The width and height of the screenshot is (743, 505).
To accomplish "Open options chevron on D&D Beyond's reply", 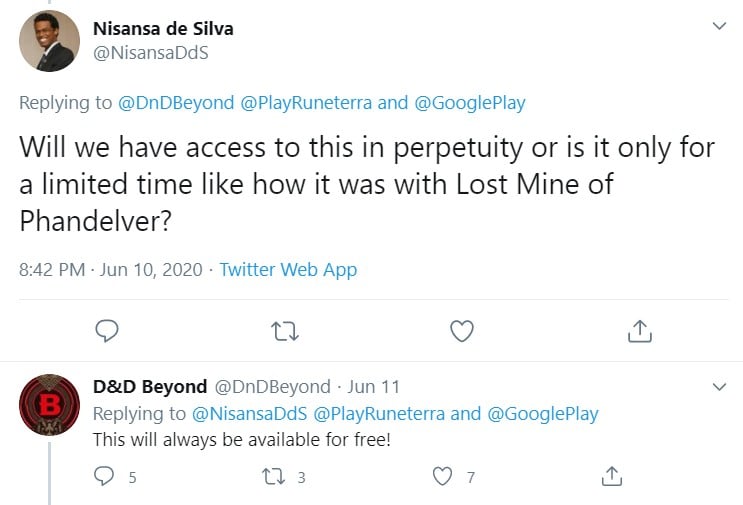I will tap(719, 387).
